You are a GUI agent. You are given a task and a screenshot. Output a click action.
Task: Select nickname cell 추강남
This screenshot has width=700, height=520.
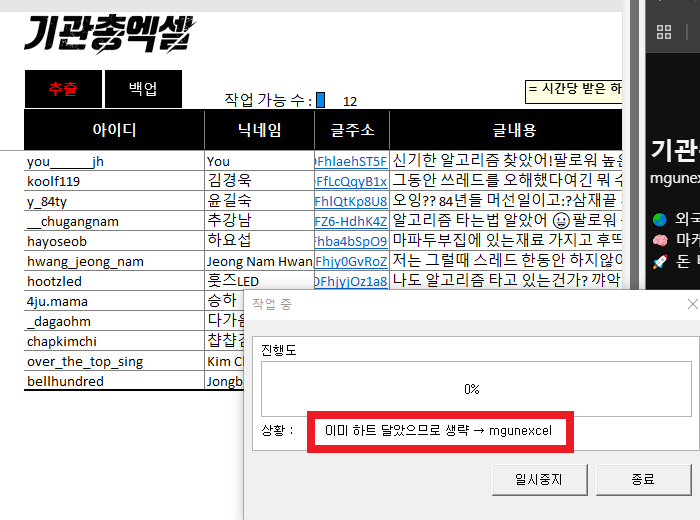coord(259,221)
